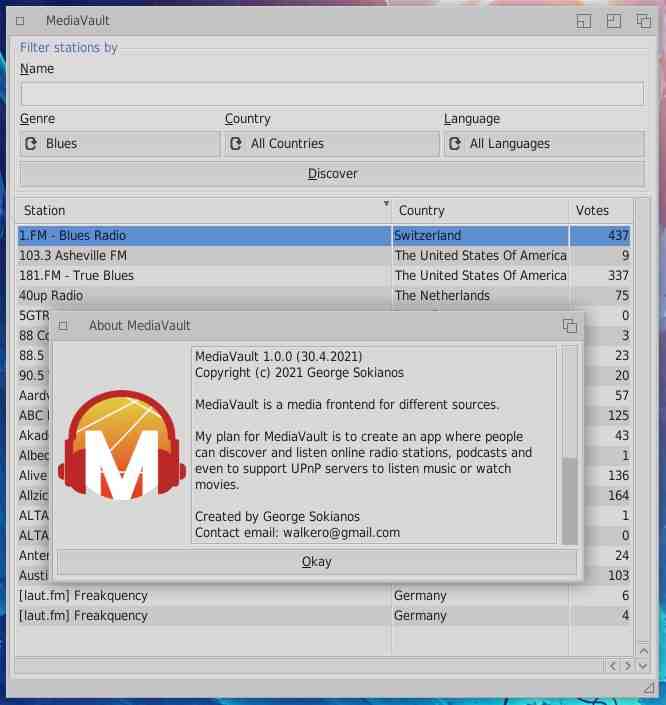Sort list by Station column header

[x=200, y=211]
